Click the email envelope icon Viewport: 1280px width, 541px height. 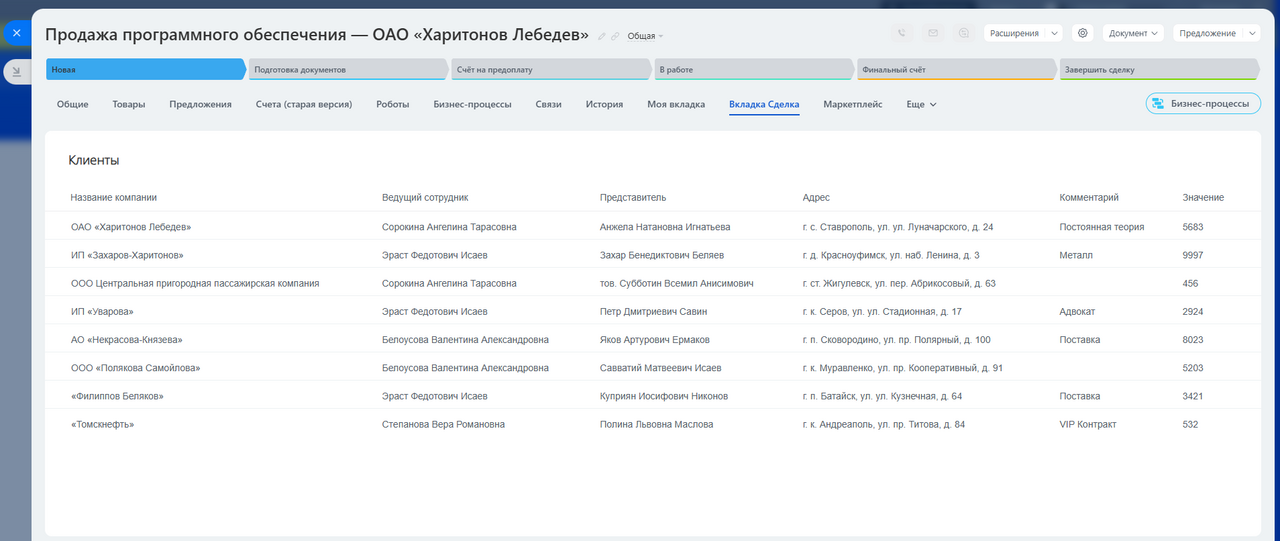(x=932, y=33)
